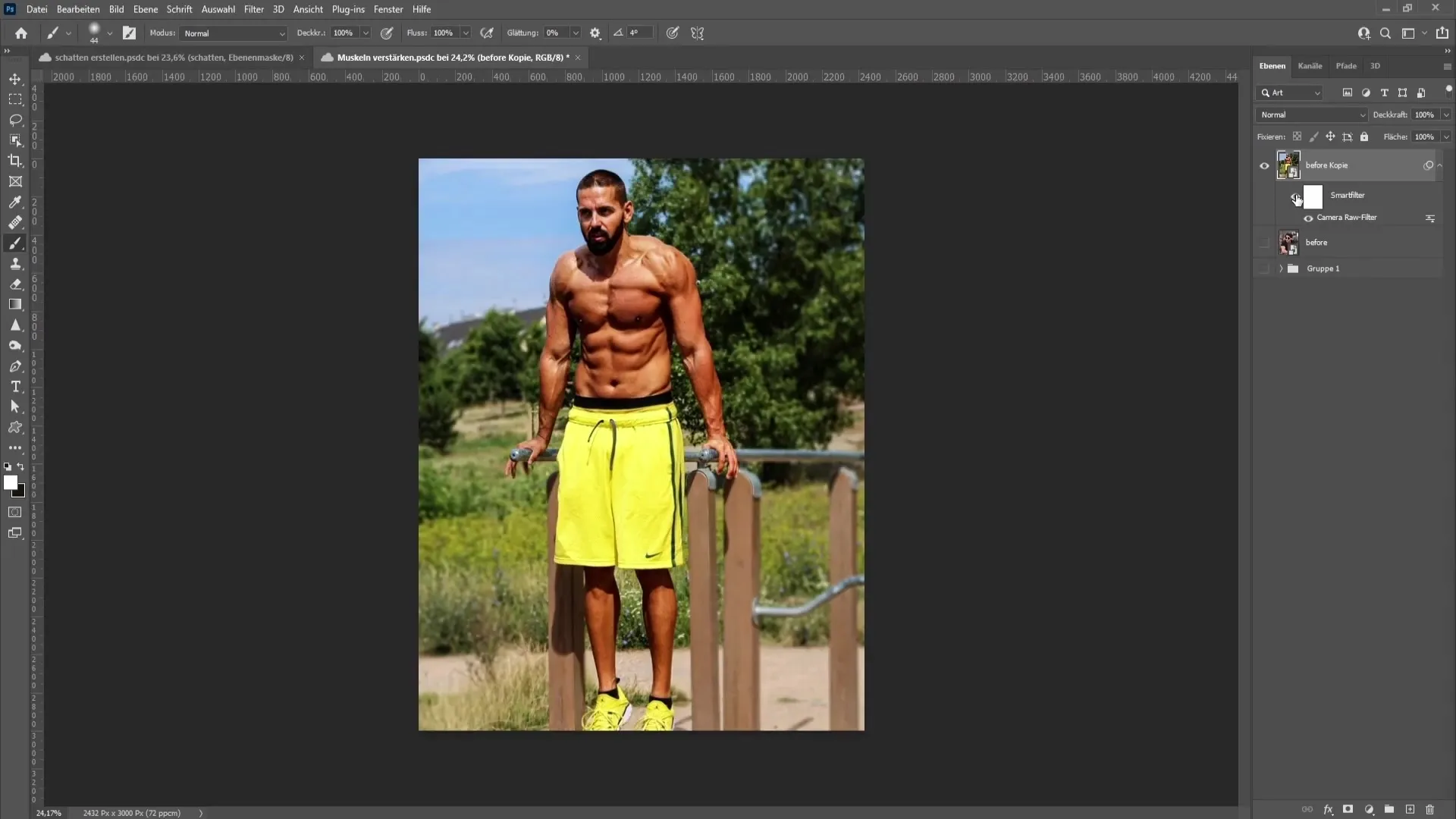Select the Crop tool

pos(16,160)
